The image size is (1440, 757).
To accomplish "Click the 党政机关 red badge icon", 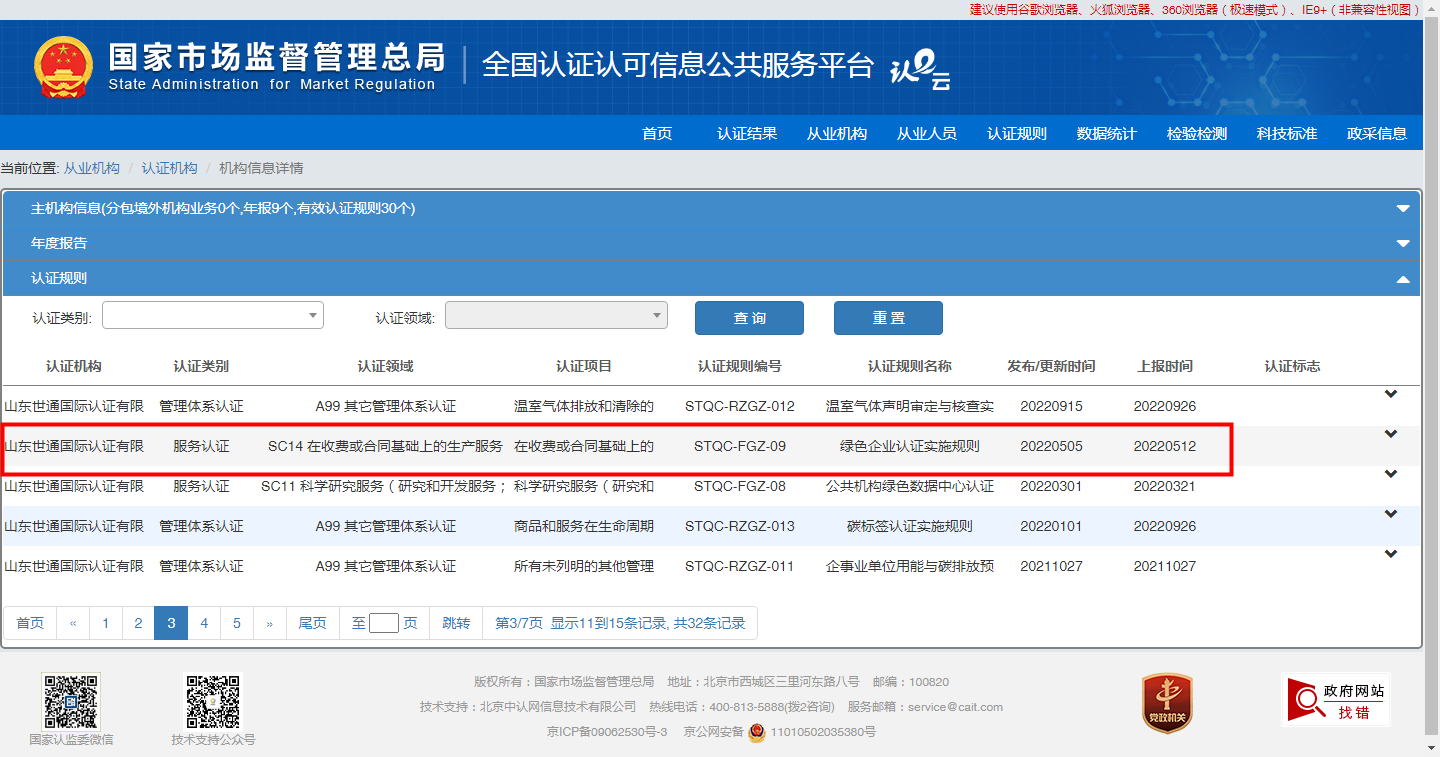I will pyautogui.click(x=1167, y=702).
